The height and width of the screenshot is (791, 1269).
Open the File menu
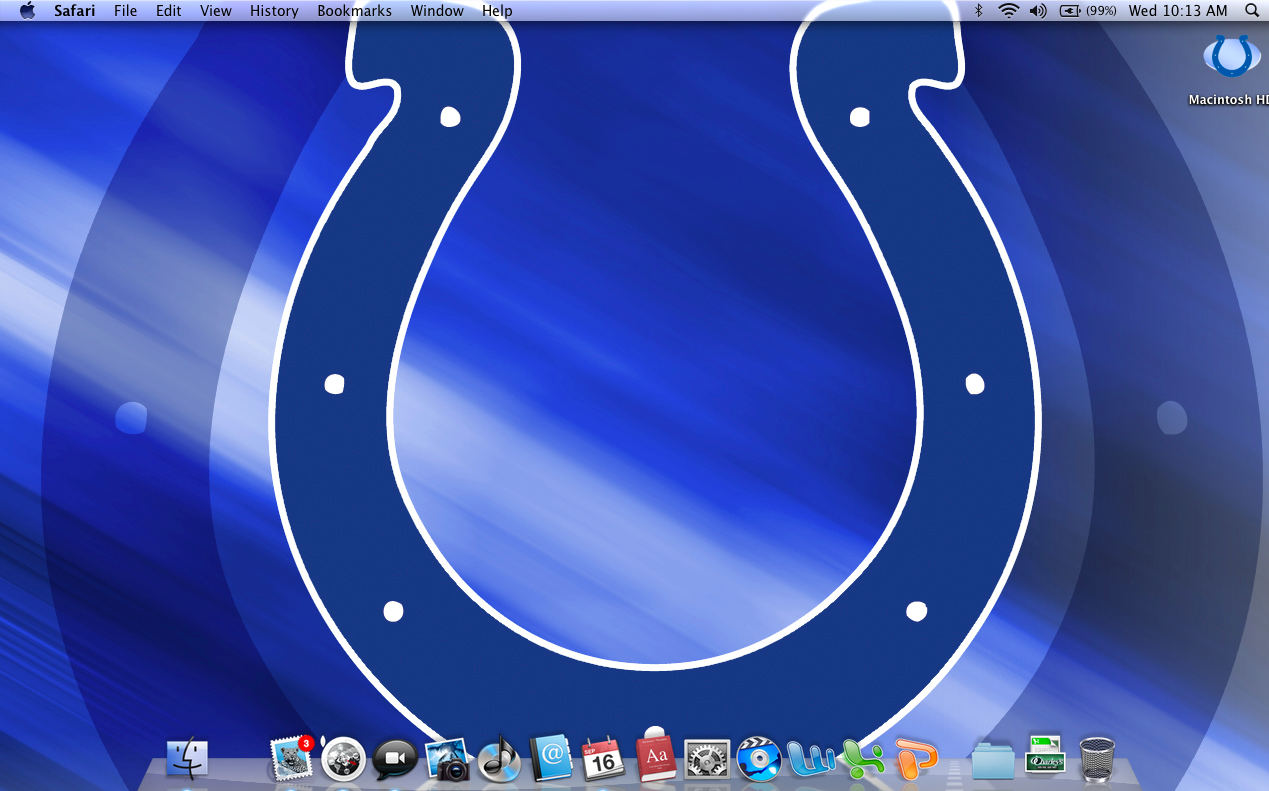click(125, 11)
